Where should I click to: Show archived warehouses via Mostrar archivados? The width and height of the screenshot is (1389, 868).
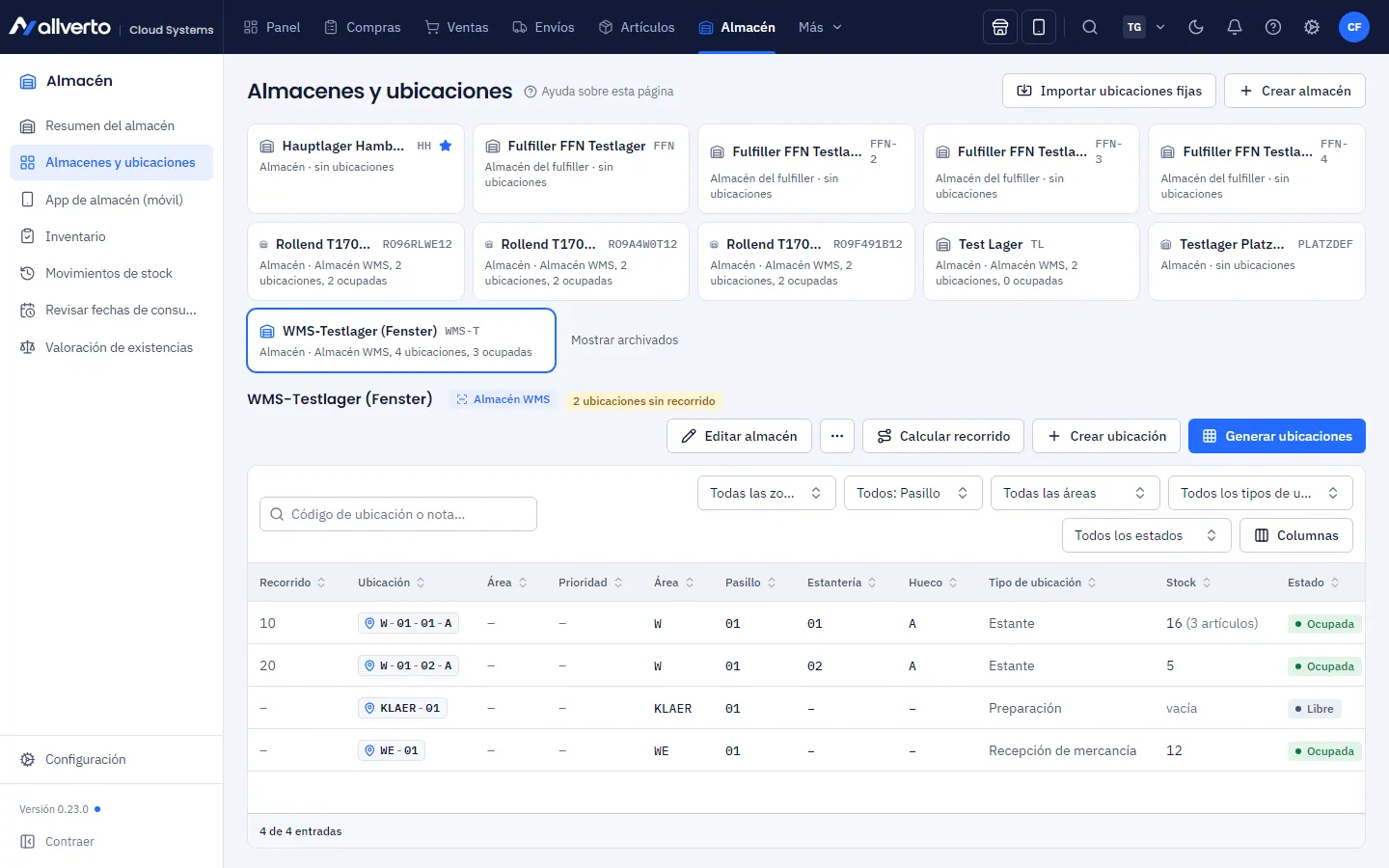624,339
